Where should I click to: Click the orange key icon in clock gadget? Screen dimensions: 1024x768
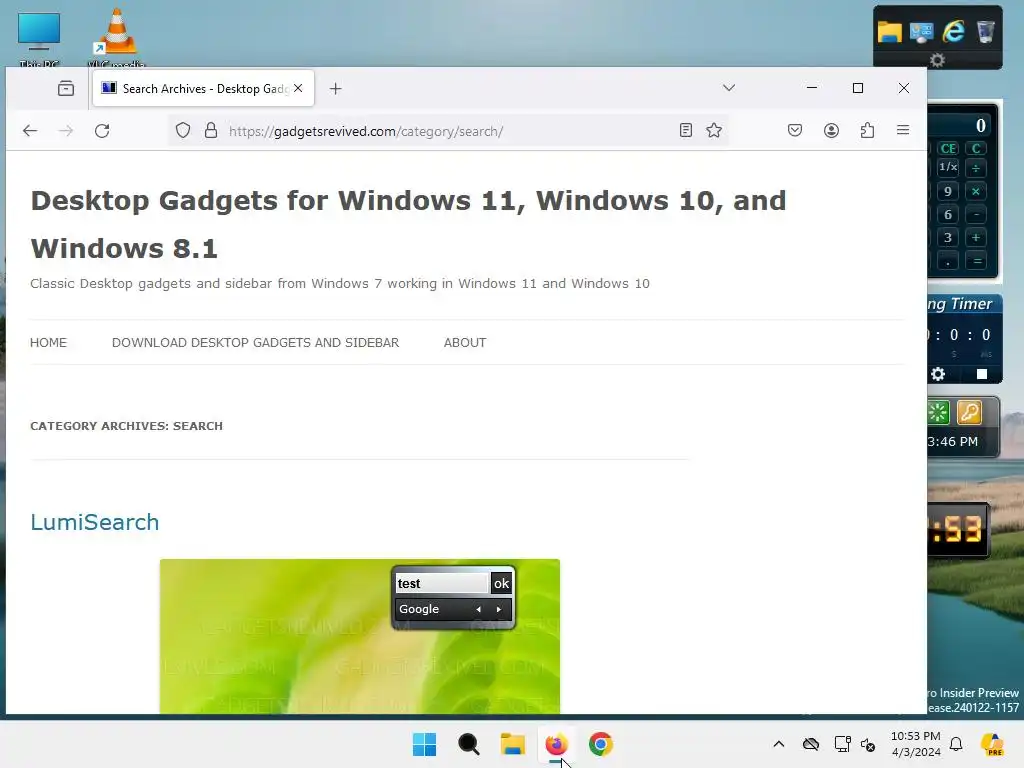click(x=969, y=412)
